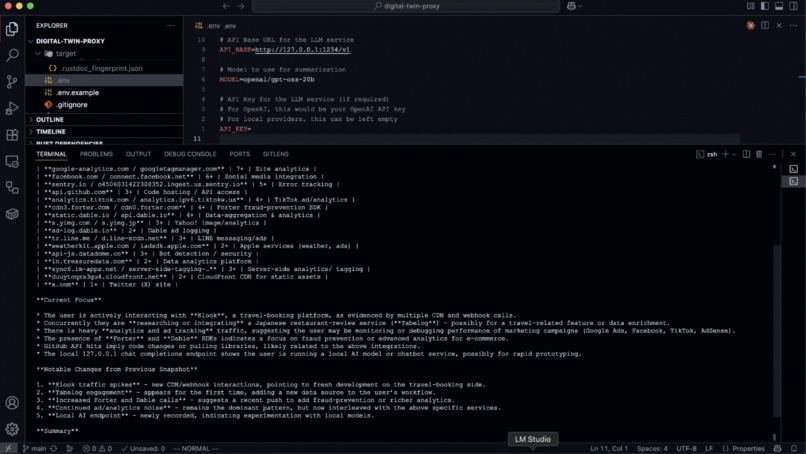Go forward using the navigation arrow

[x=241, y=6]
